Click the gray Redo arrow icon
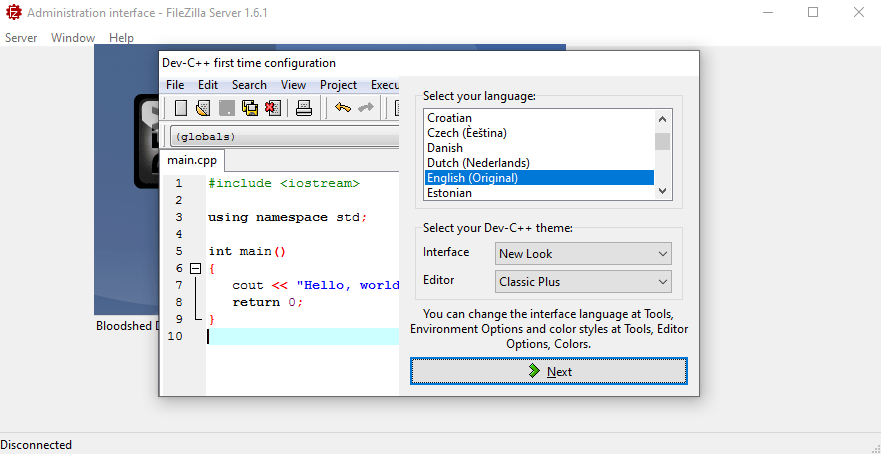This screenshot has height=454, width=881. click(366, 107)
